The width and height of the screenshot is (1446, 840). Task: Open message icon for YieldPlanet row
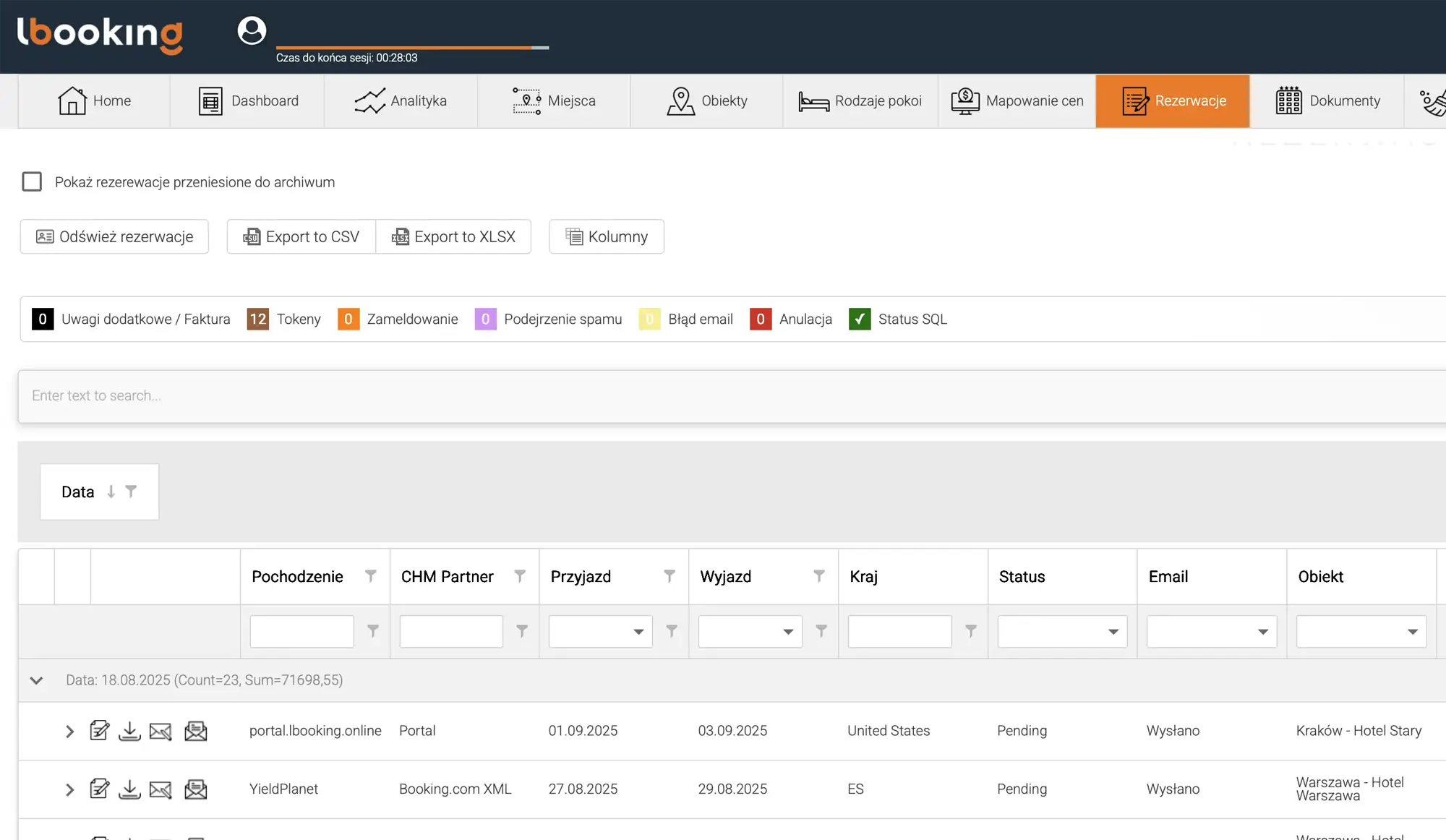coord(195,789)
